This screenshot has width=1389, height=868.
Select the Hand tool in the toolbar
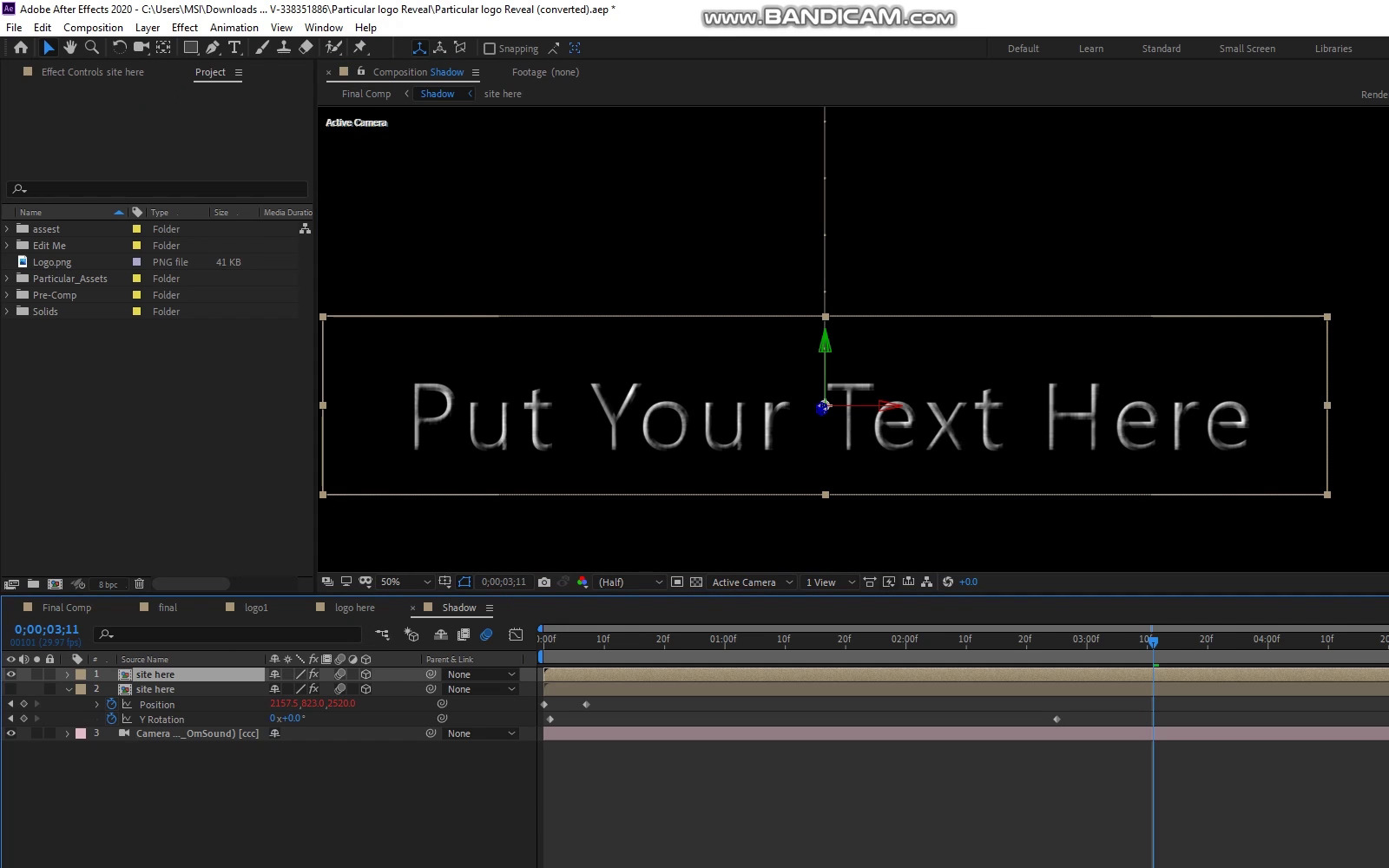(69, 48)
